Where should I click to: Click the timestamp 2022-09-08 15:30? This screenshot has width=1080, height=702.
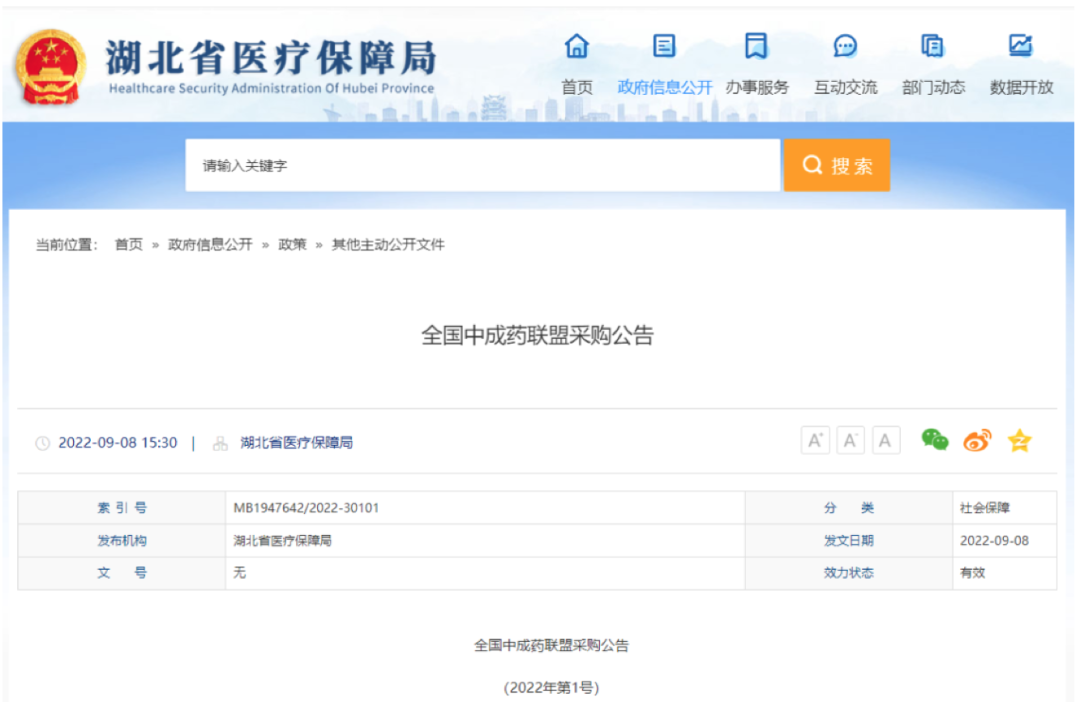(118, 443)
